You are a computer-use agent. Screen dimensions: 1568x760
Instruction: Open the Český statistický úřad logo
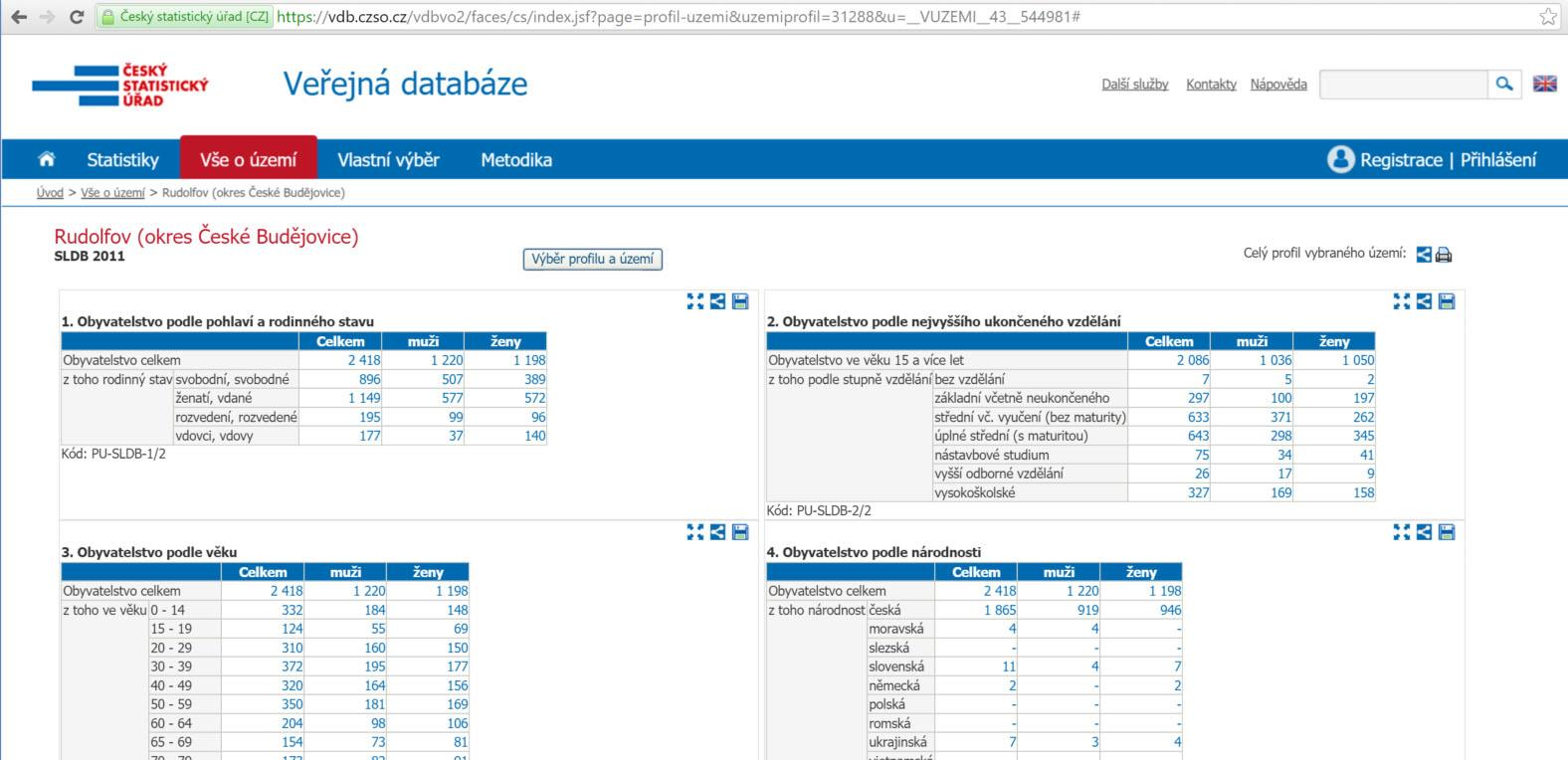click(120, 86)
